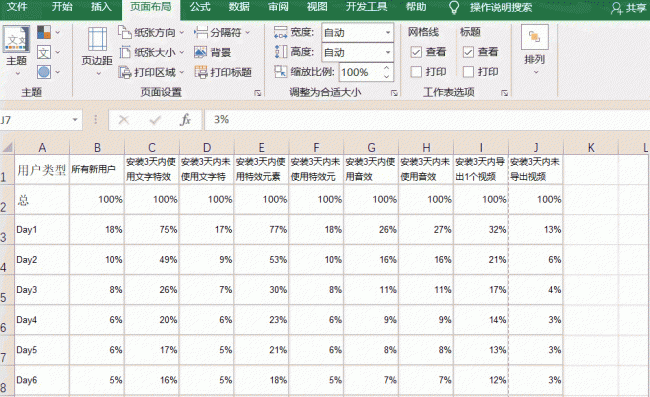Click 打印标题 print titles button

(x=223, y=72)
